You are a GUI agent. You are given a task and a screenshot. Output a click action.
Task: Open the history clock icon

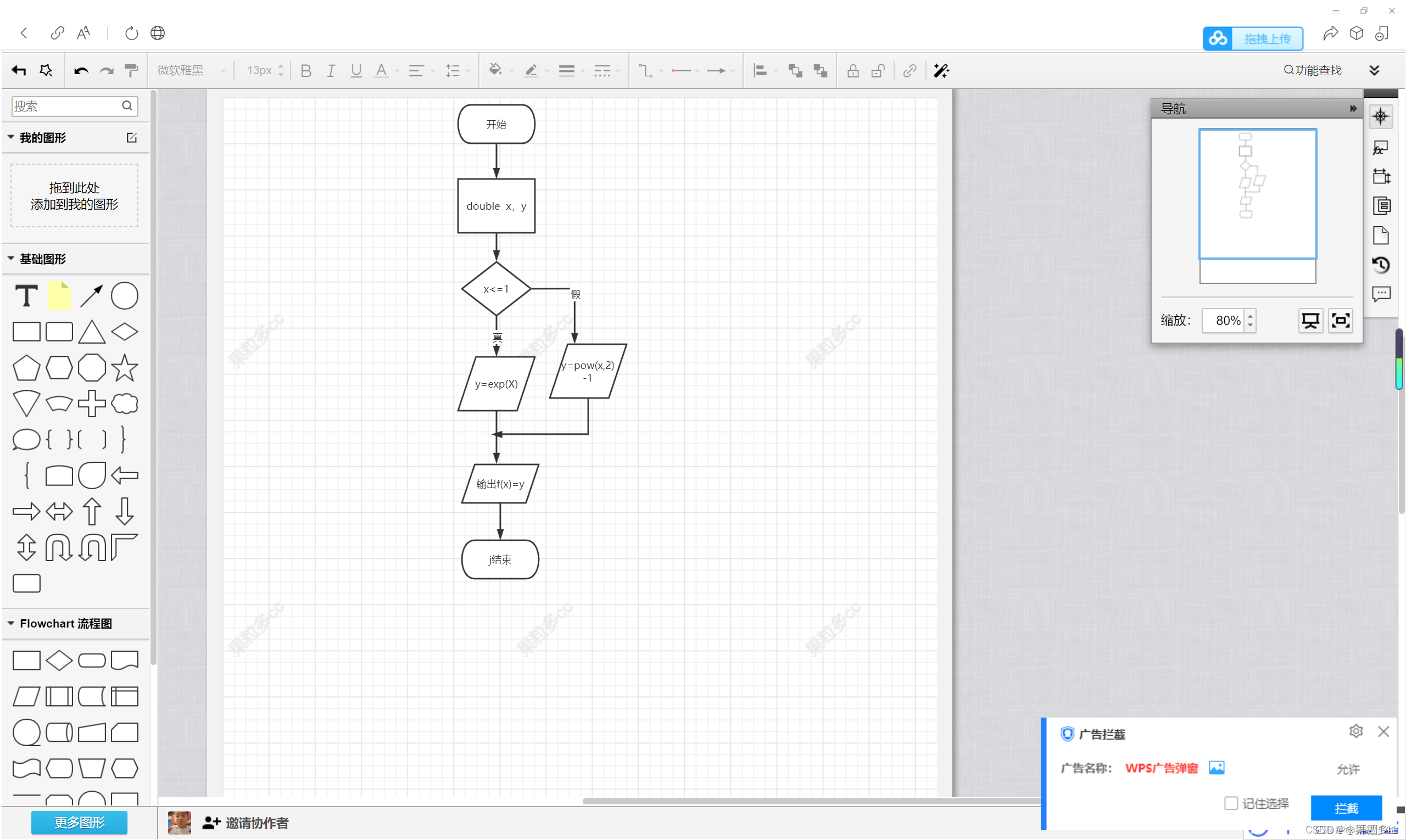(x=1382, y=264)
